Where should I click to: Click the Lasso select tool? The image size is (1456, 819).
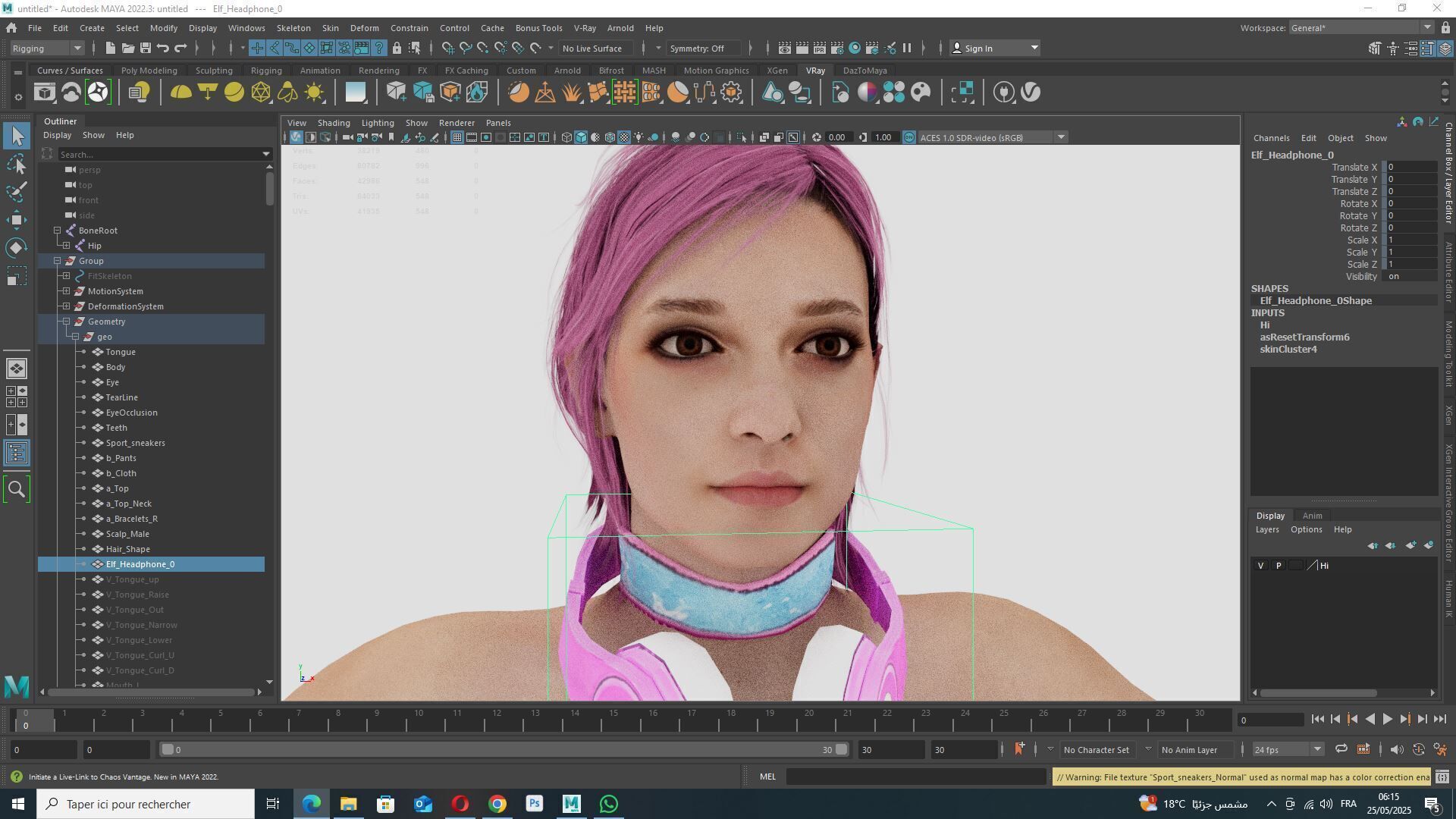pyautogui.click(x=17, y=164)
